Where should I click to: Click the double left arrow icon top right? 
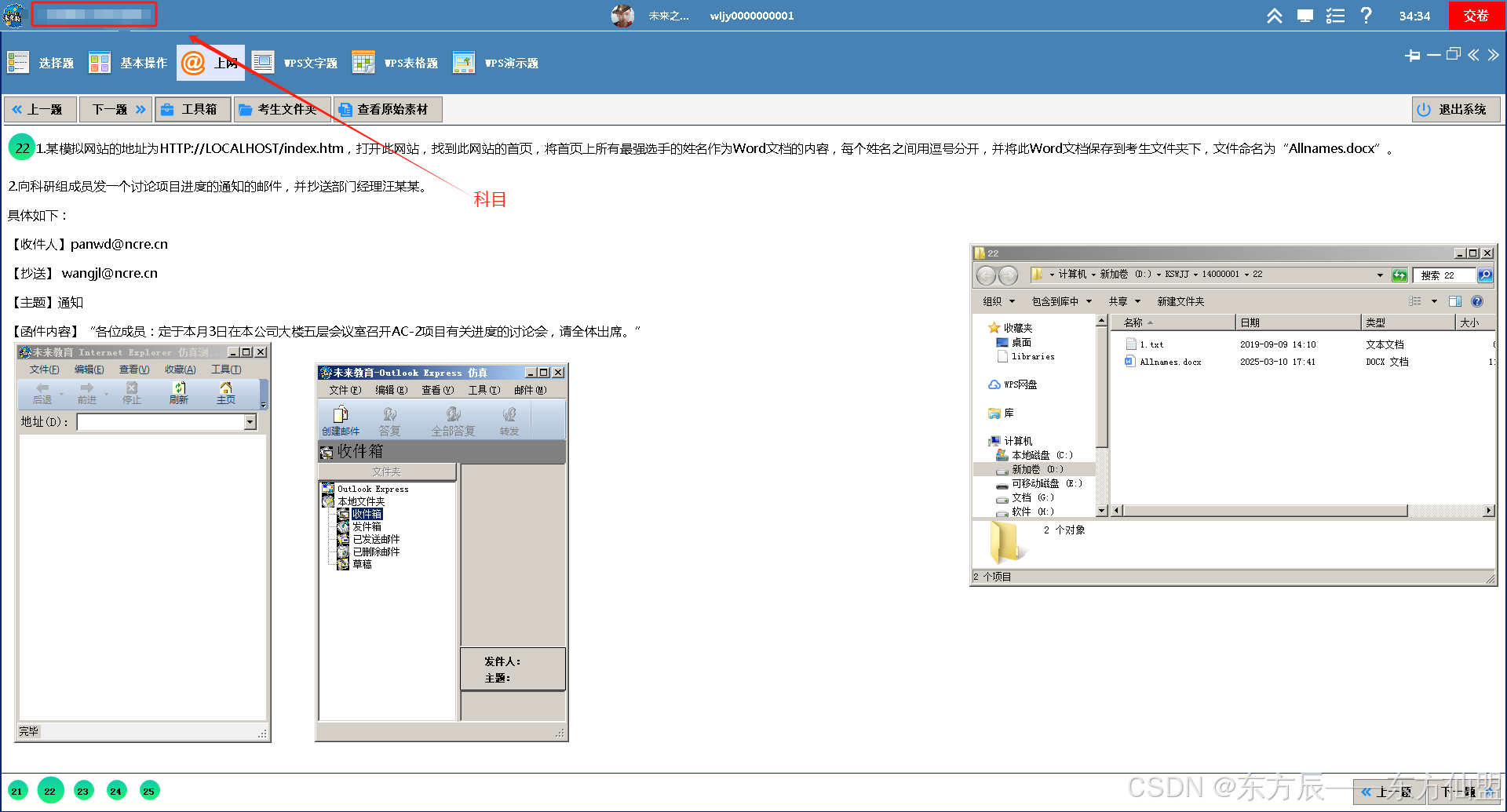(1473, 54)
